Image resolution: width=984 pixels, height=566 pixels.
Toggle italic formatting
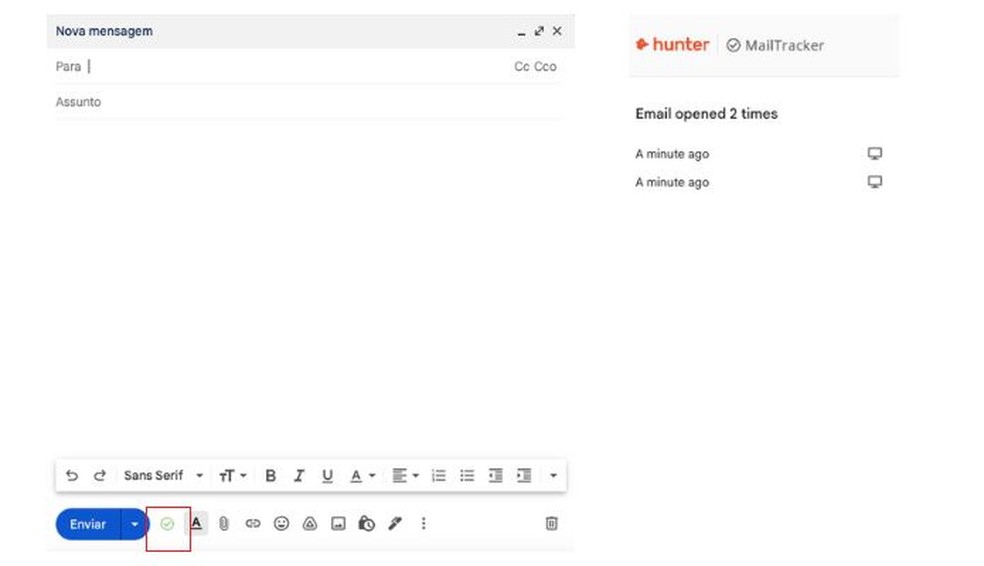click(x=299, y=476)
